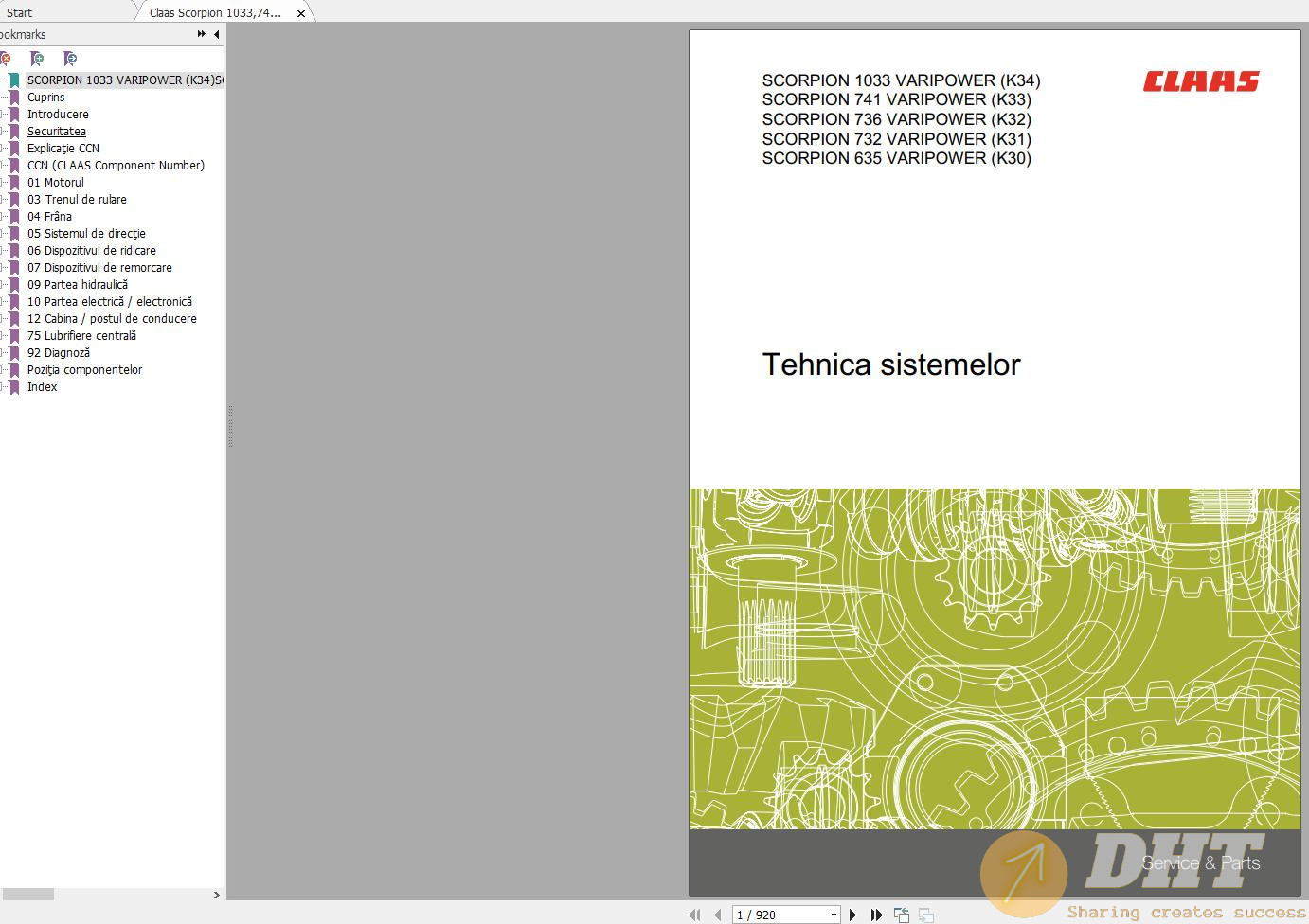The image size is (1309, 924).
Task: Click the go to bookmark arrow icon
Action: point(69,59)
